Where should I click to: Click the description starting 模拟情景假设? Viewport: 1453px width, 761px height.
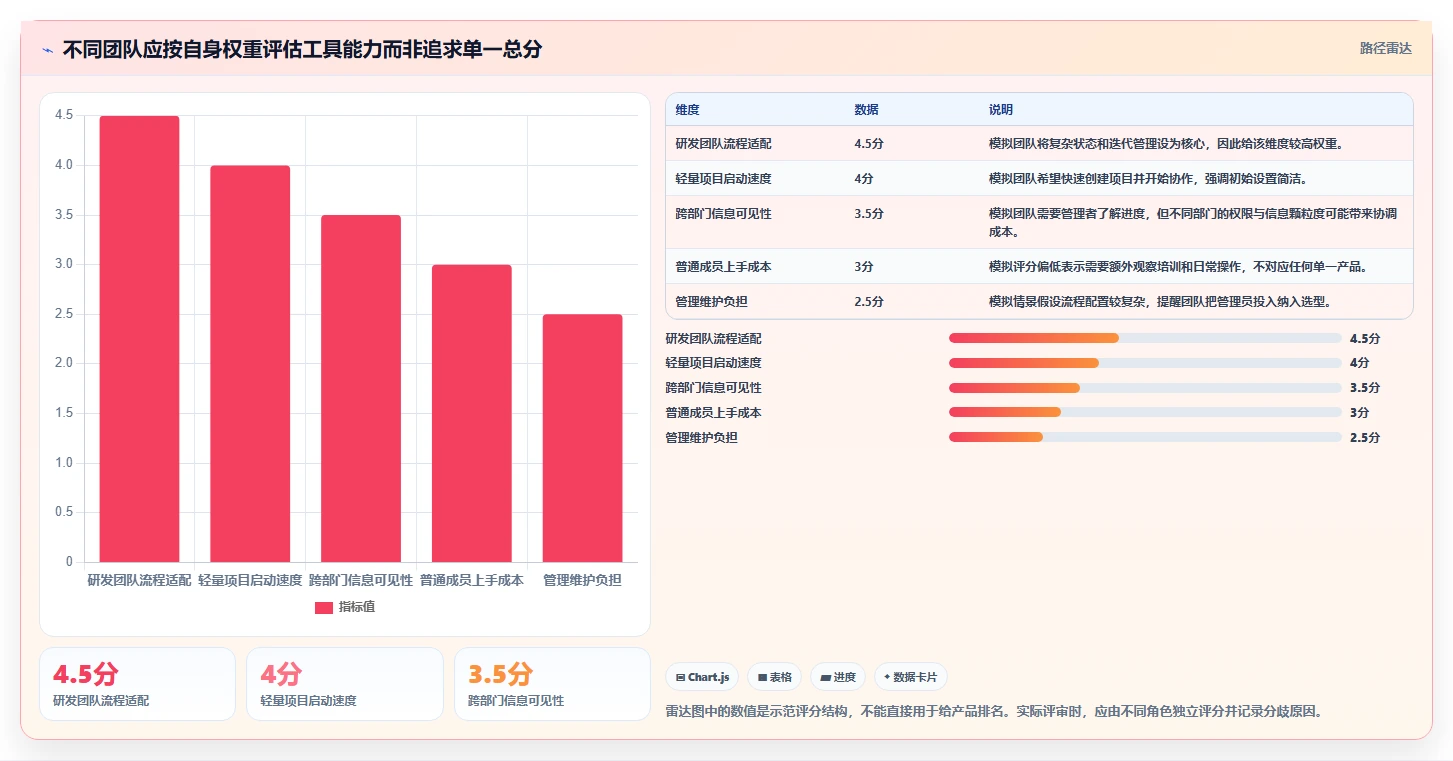(1160, 302)
